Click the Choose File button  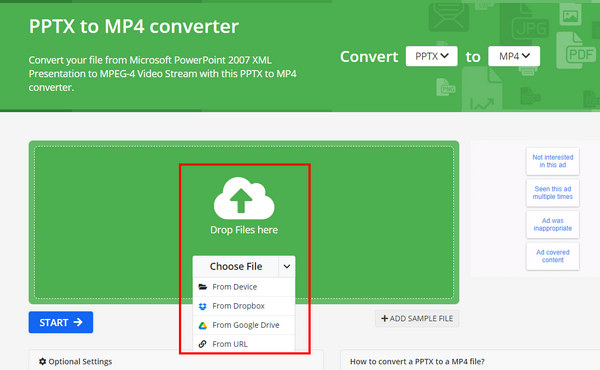236,266
